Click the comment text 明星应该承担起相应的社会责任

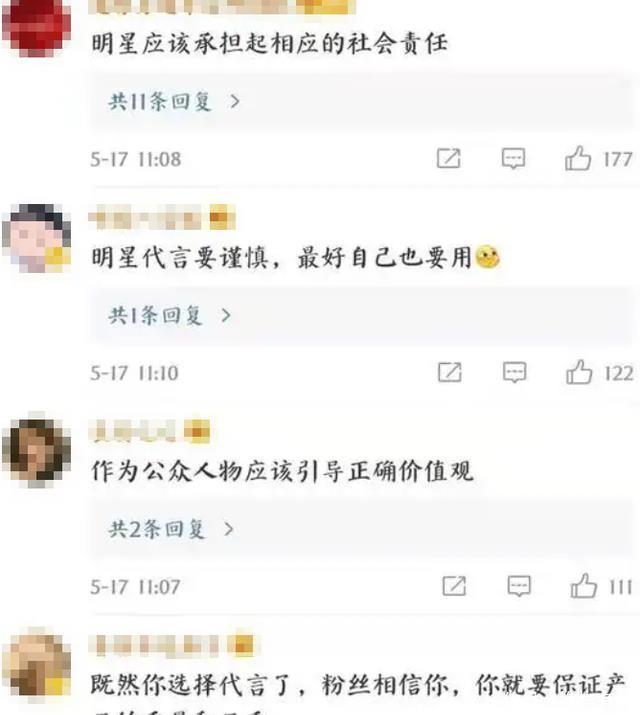coord(269,44)
